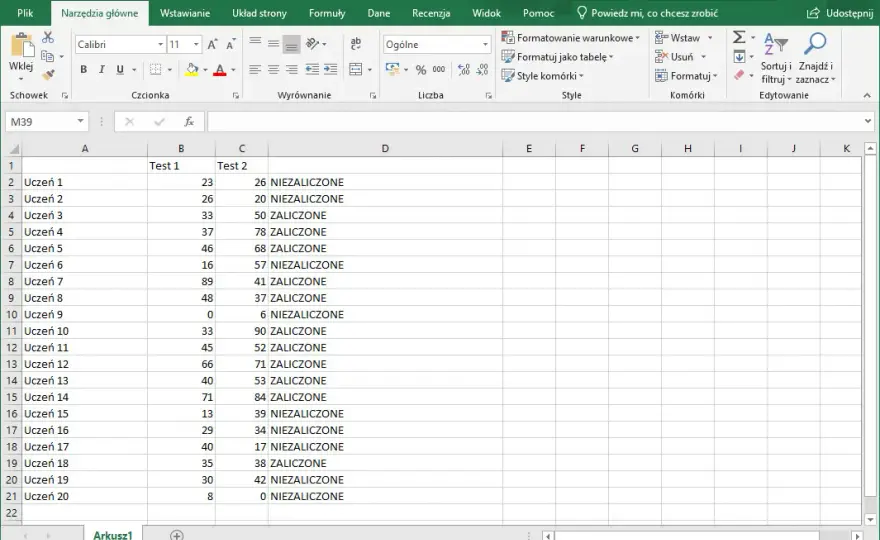This screenshot has width=880, height=540.
Task: Click the Clear eraser icon
Action: click(x=739, y=75)
